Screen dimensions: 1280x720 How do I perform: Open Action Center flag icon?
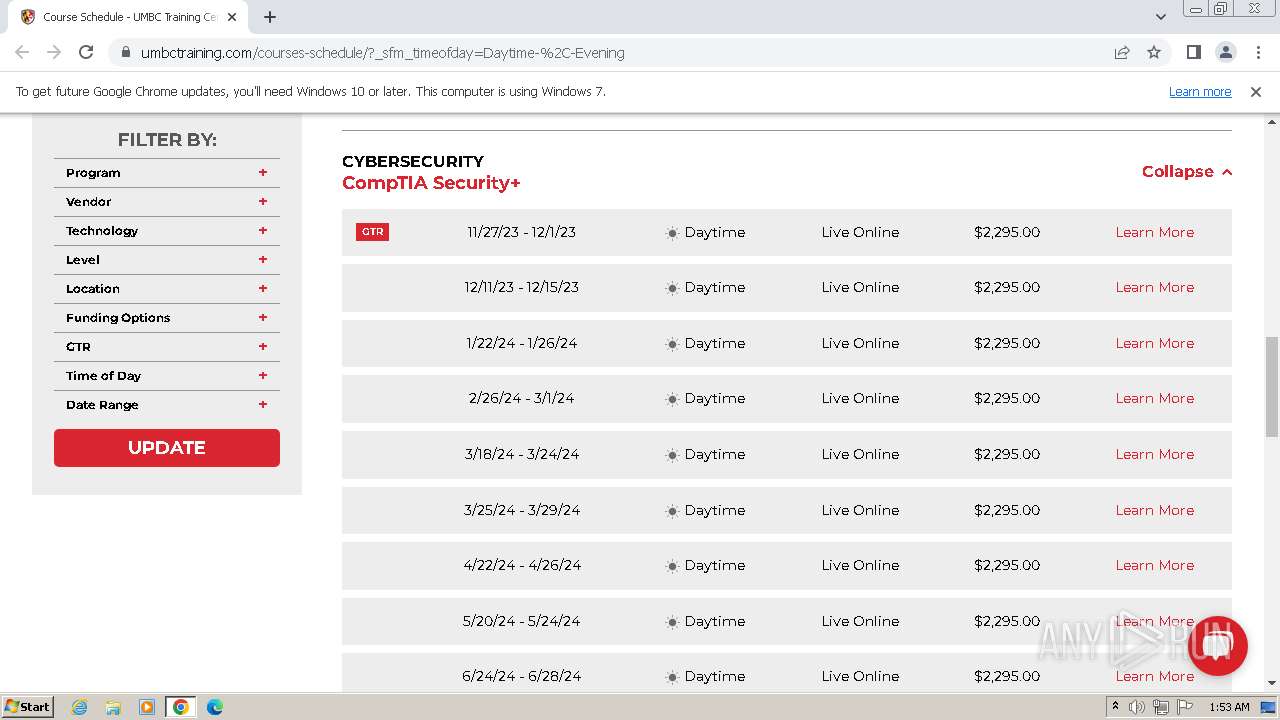tap(1184, 707)
